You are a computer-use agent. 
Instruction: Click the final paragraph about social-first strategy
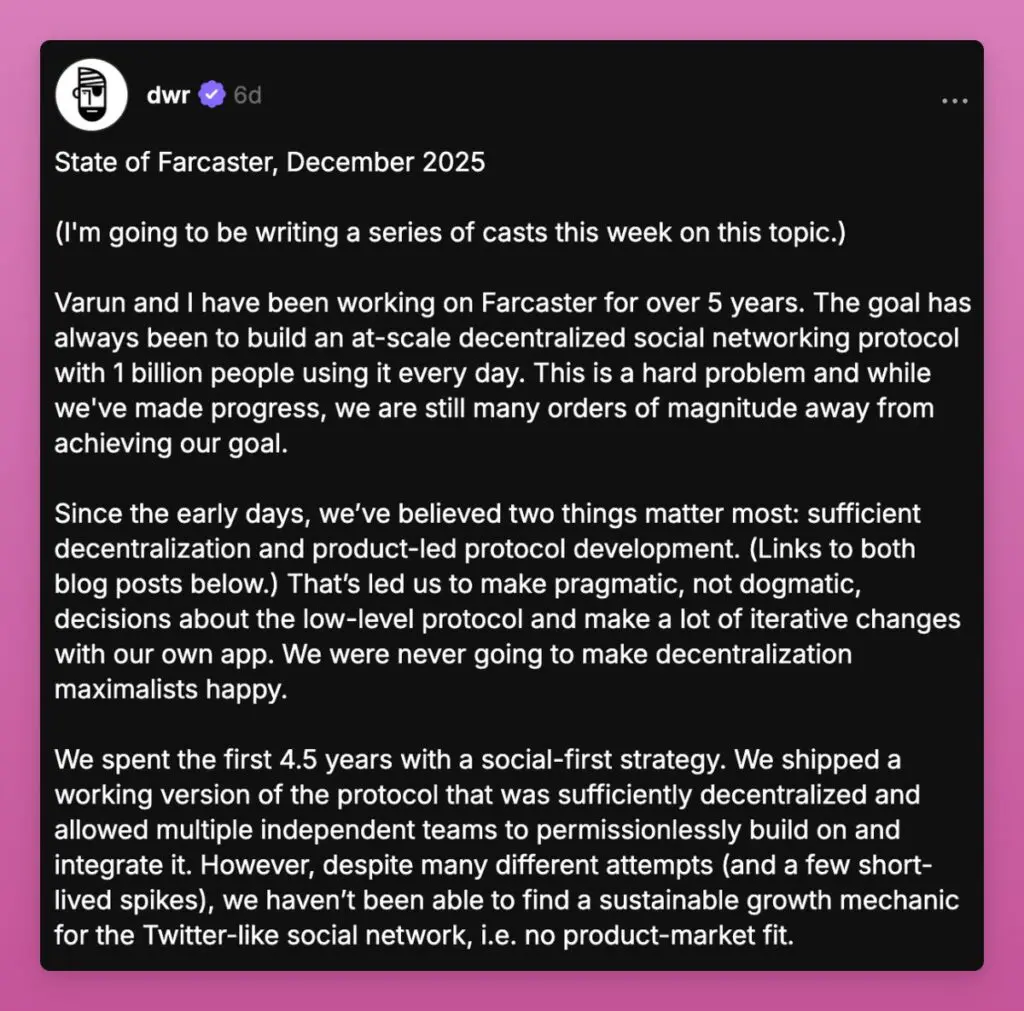[500, 847]
